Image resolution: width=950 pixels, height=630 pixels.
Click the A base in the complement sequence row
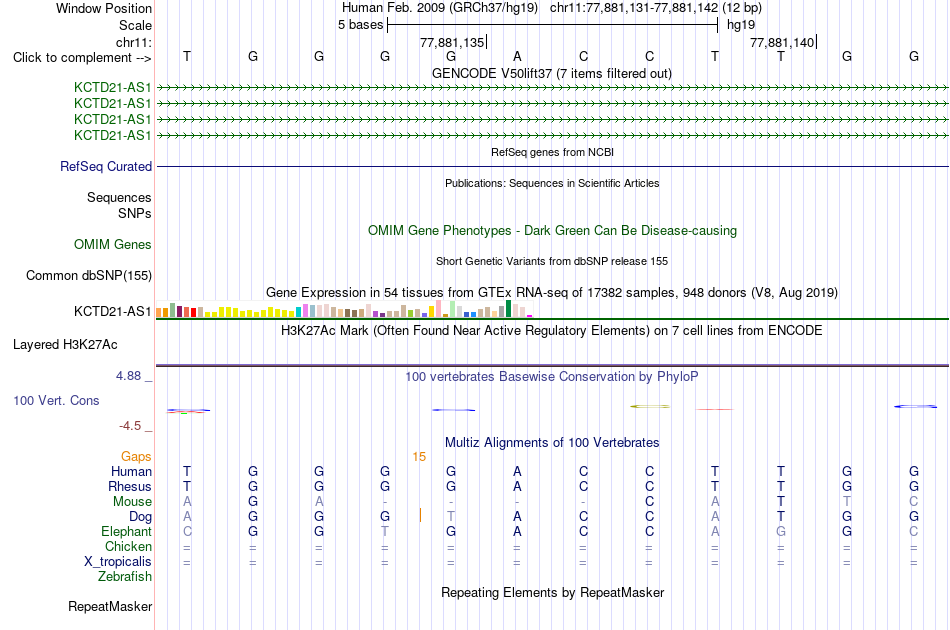(517, 56)
